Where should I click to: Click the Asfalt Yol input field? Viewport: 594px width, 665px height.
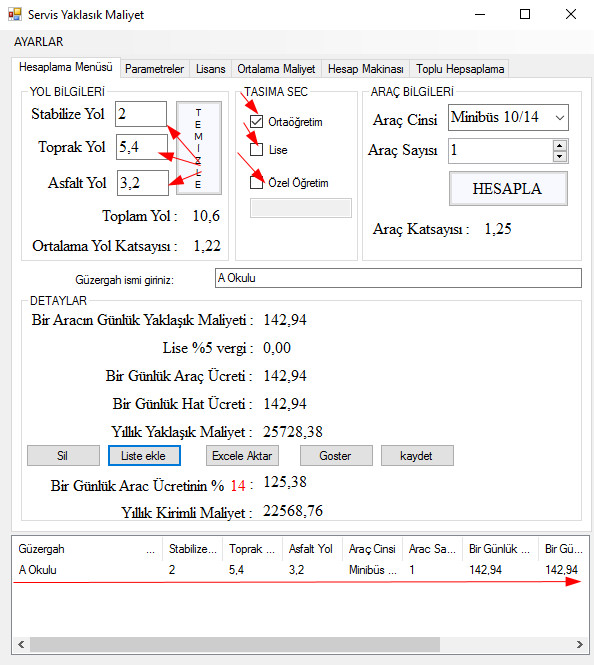tap(143, 183)
